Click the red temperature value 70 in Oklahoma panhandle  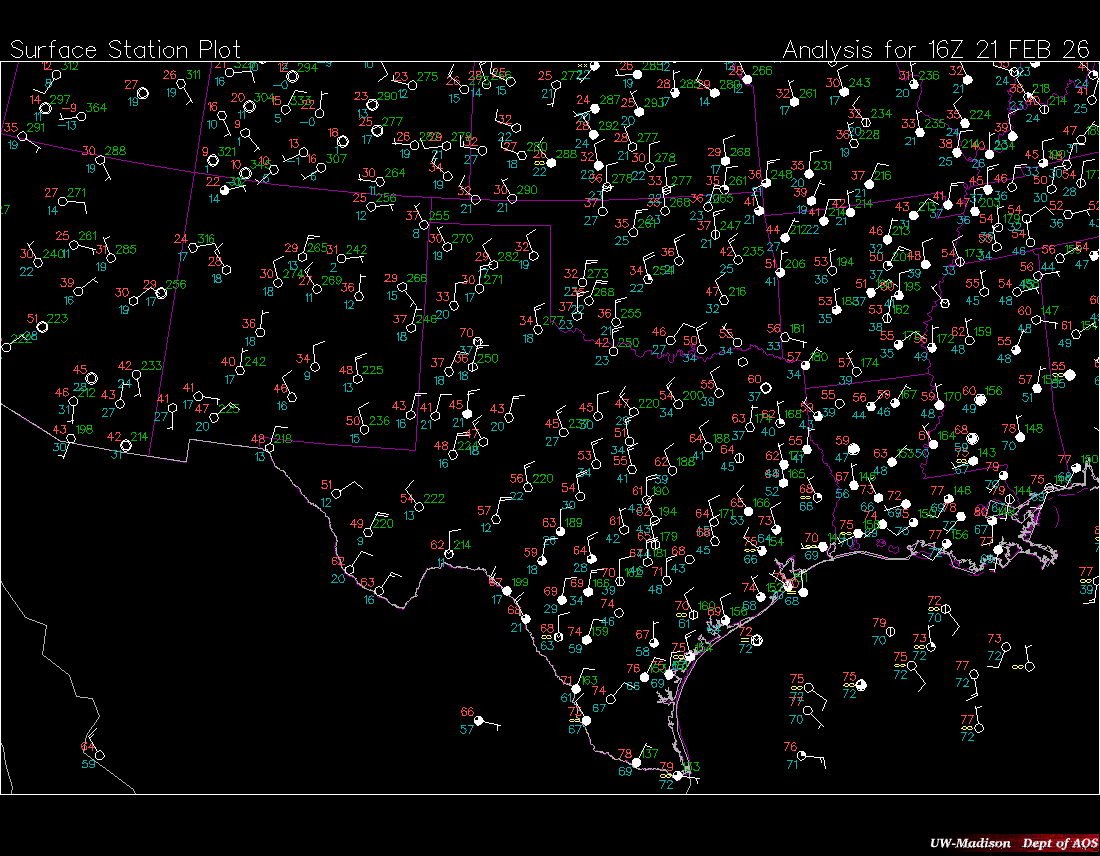click(467, 333)
